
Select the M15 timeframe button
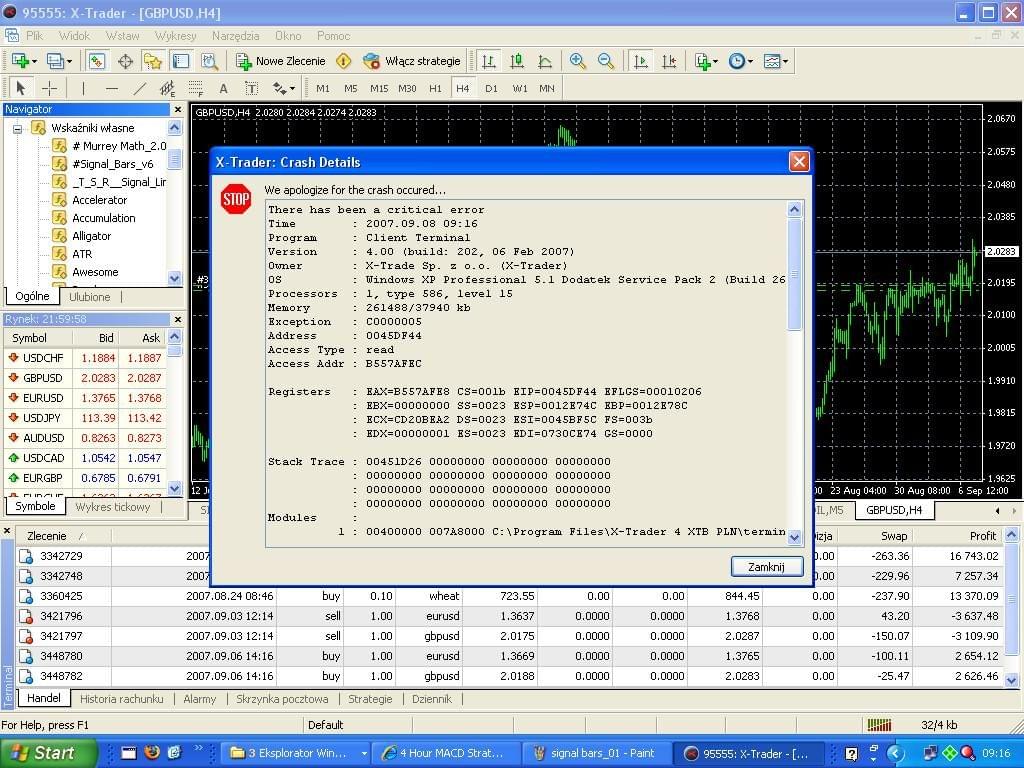[x=379, y=88]
